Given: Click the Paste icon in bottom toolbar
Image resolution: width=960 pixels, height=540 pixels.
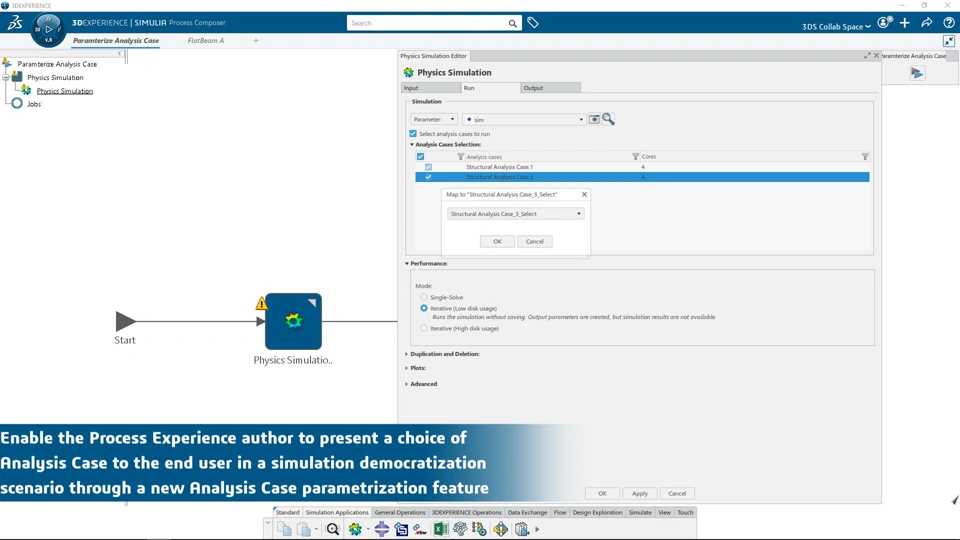Looking at the screenshot, I should [x=304, y=529].
